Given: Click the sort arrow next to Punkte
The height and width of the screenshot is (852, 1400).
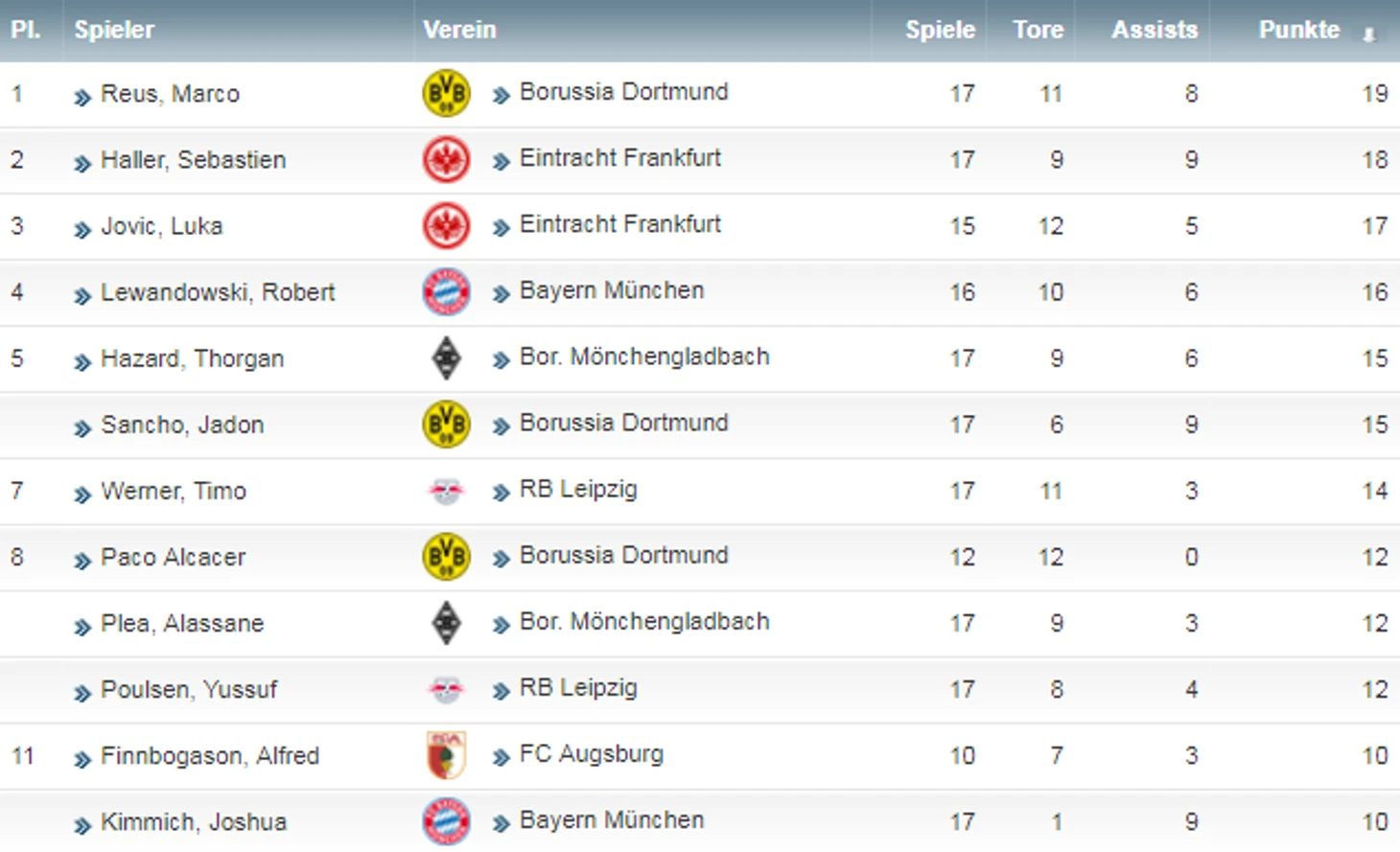Looking at the screenshot, I should click(x=1369, y=34).
